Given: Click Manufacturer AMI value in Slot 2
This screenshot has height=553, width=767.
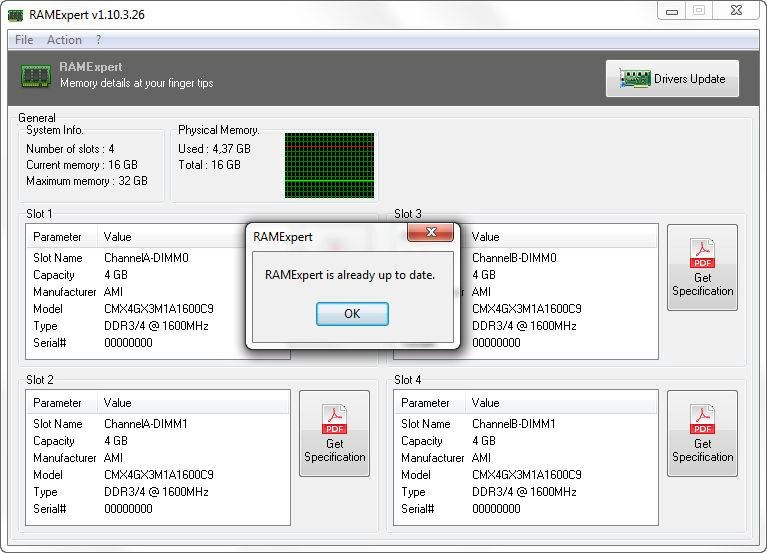Looking at the screenshot, I should (113, 458).
